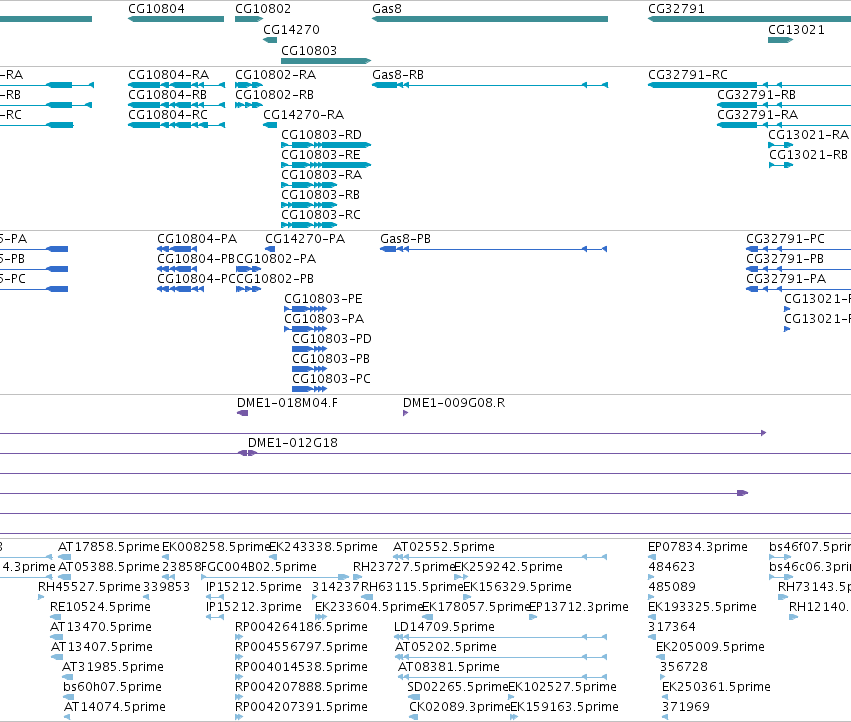The image size is (851, 722).
Task: Choose transcript CG10803-RA
Action: 321,175
